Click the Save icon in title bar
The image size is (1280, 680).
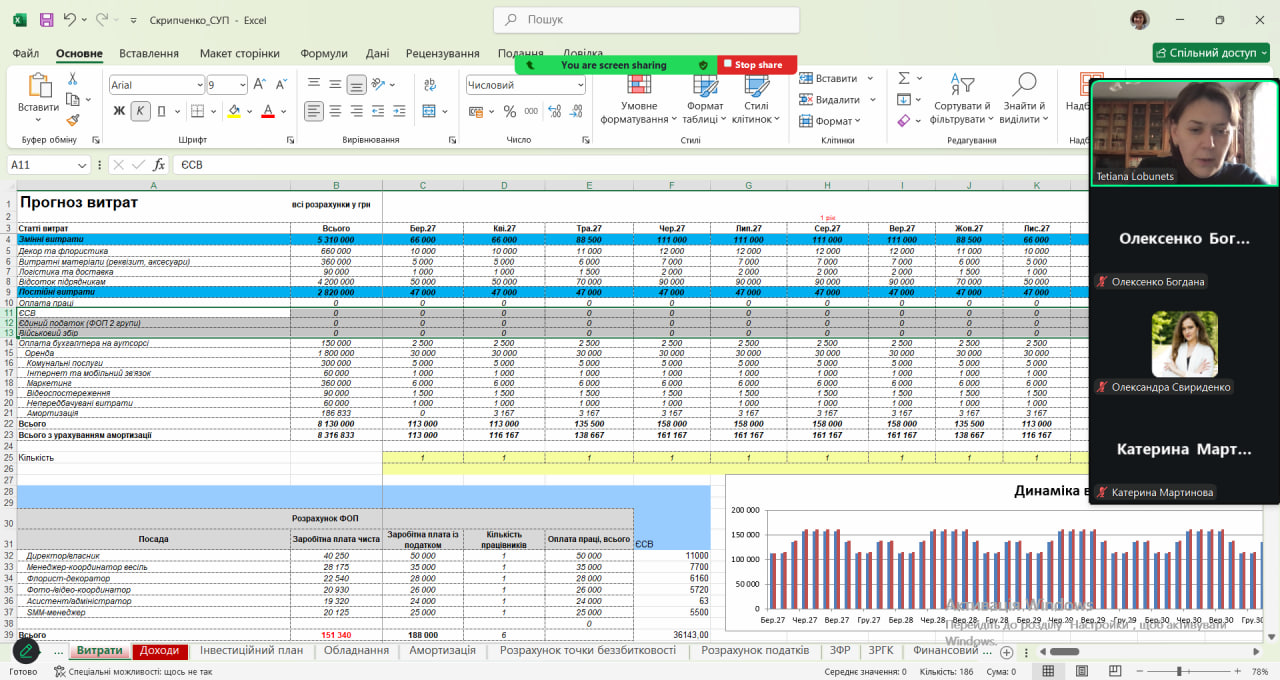(x=46, y=20)
